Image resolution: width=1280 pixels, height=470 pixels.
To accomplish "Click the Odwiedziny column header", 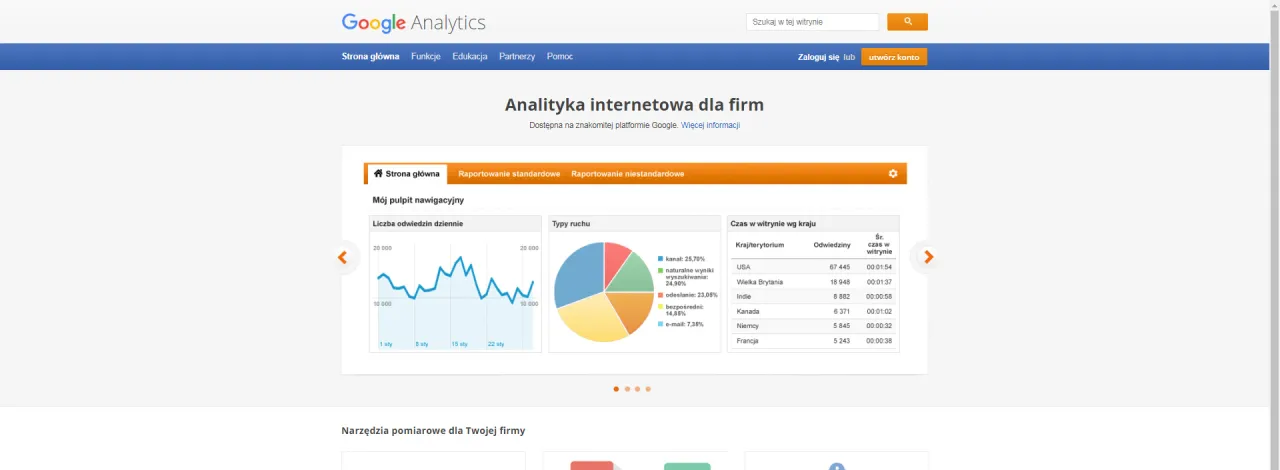I will point(832,245).
